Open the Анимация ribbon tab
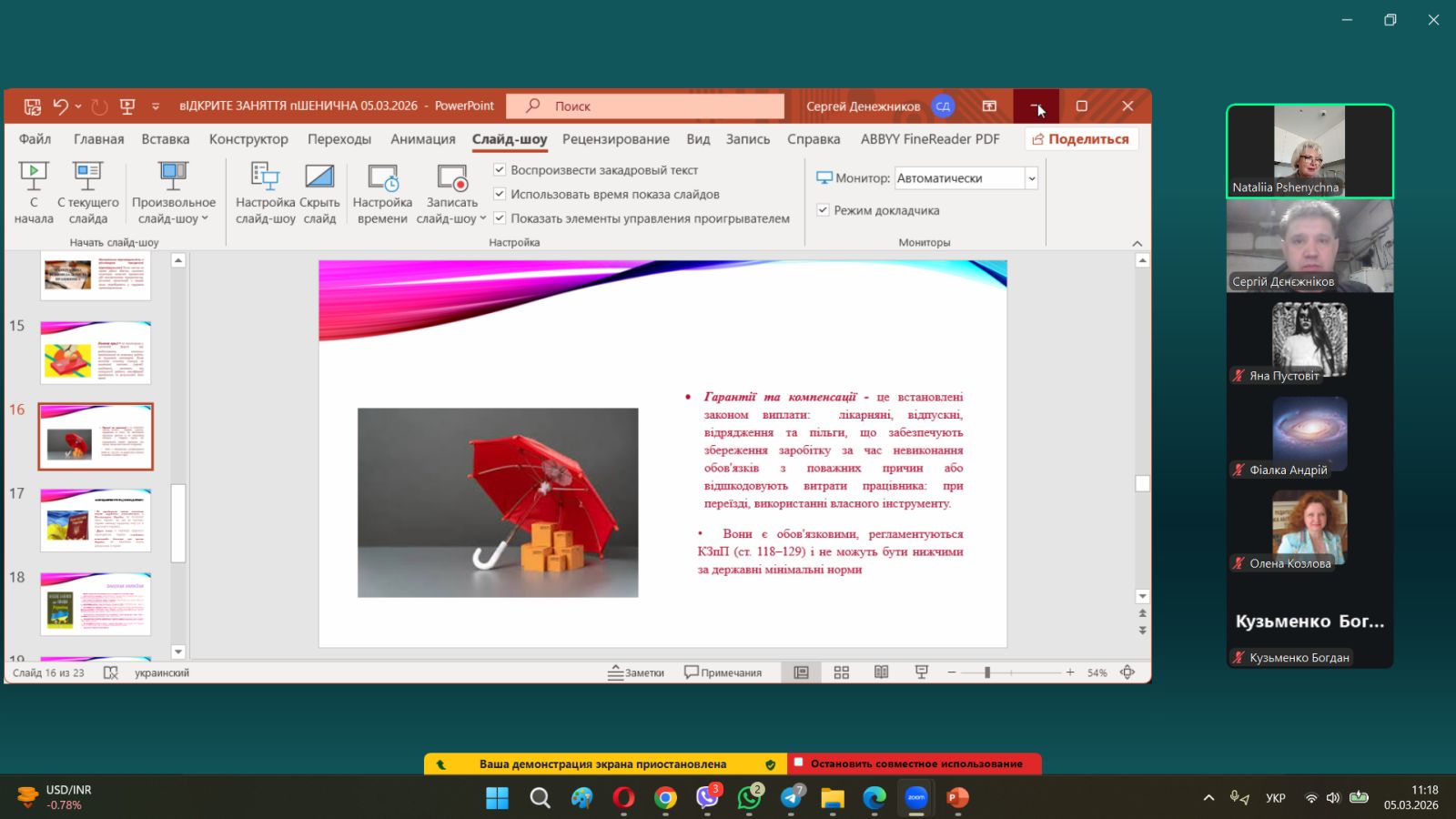The height and width of the screenshot is (819, 1456). coord(422,139)
